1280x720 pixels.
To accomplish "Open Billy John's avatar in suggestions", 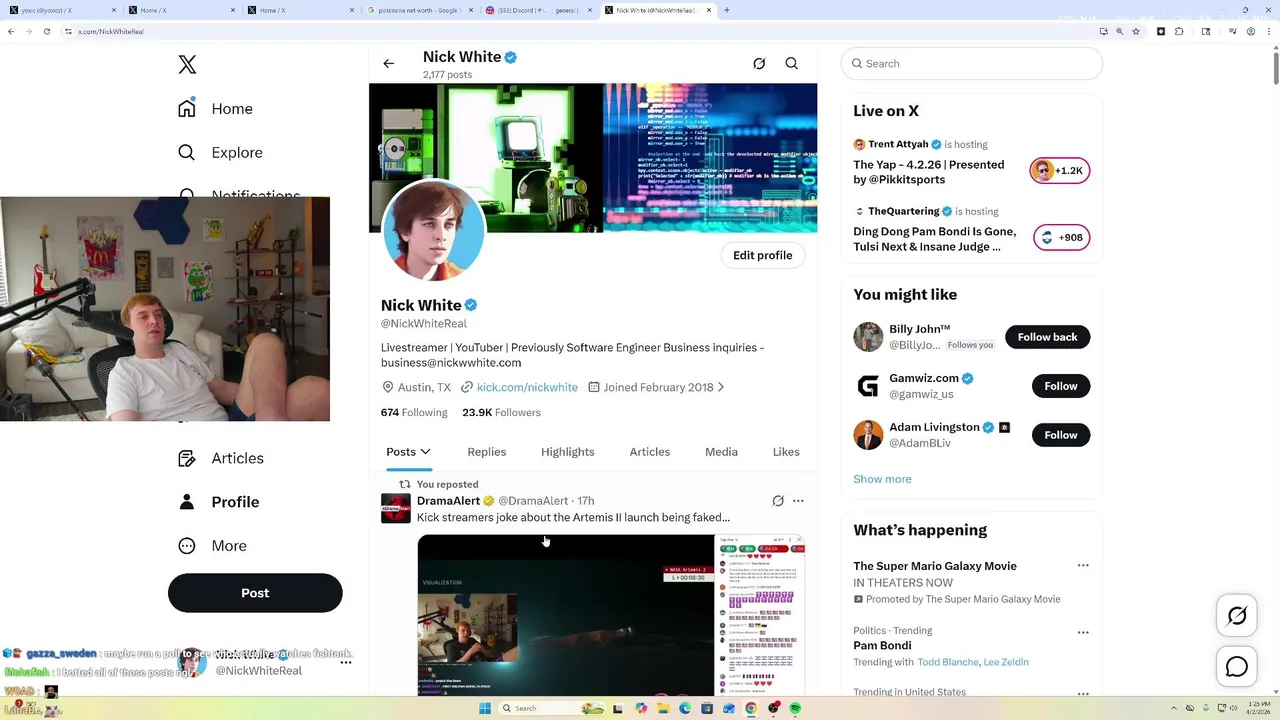I will (868, 337).
